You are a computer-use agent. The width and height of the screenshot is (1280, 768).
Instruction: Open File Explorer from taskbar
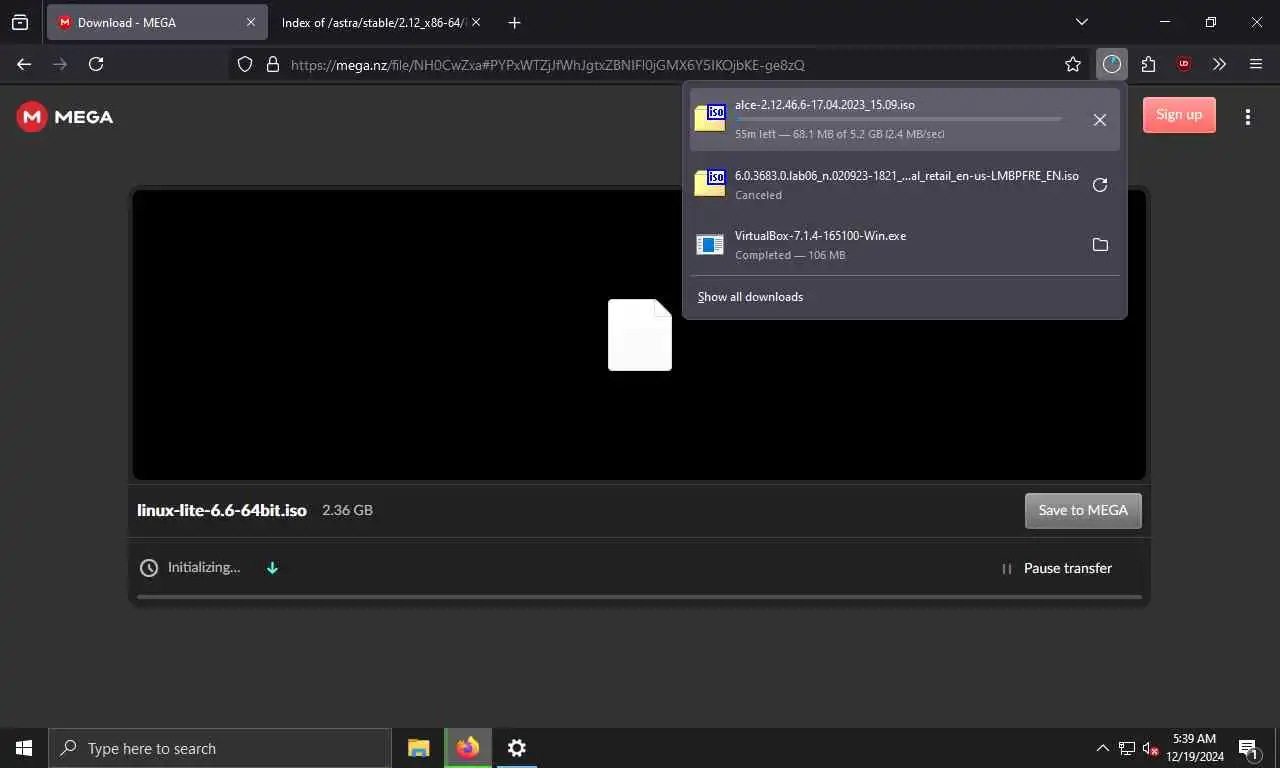coord(419,748)
